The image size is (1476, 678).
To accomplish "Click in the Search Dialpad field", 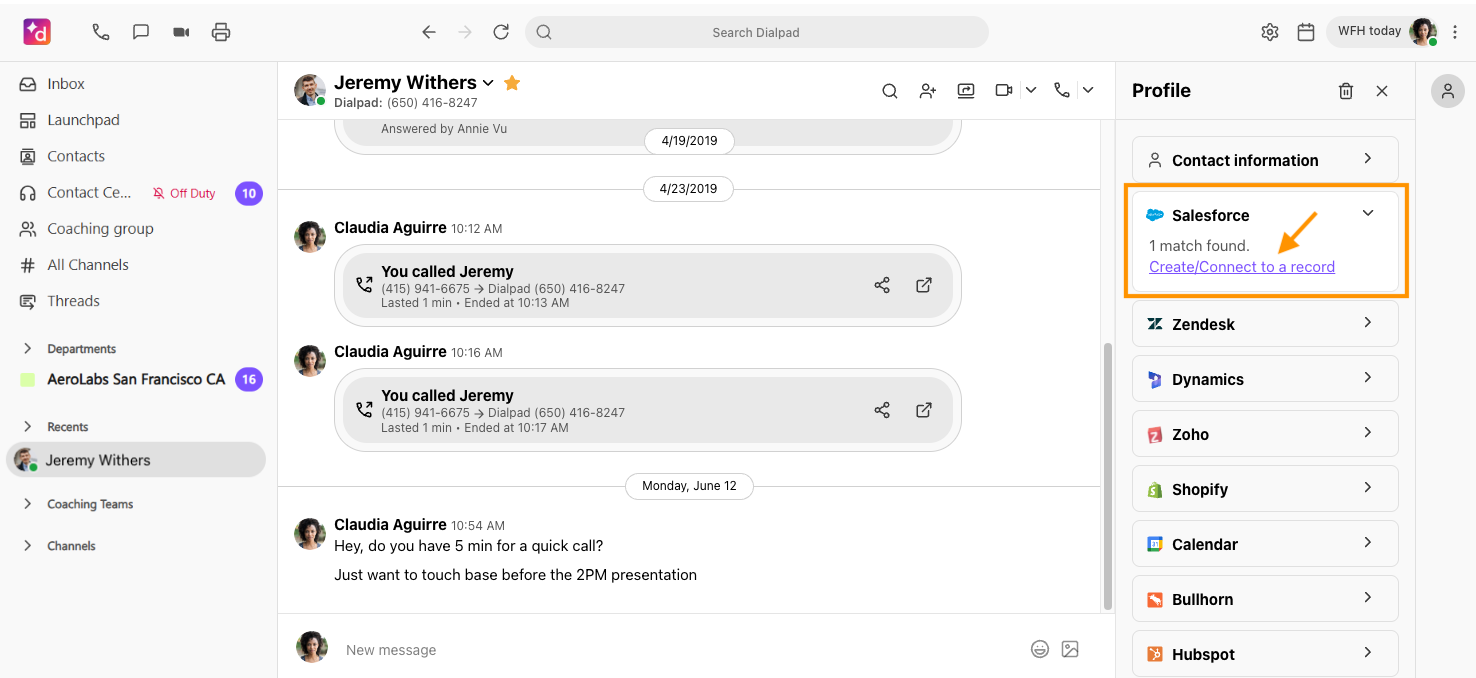I will pos(756,32).
